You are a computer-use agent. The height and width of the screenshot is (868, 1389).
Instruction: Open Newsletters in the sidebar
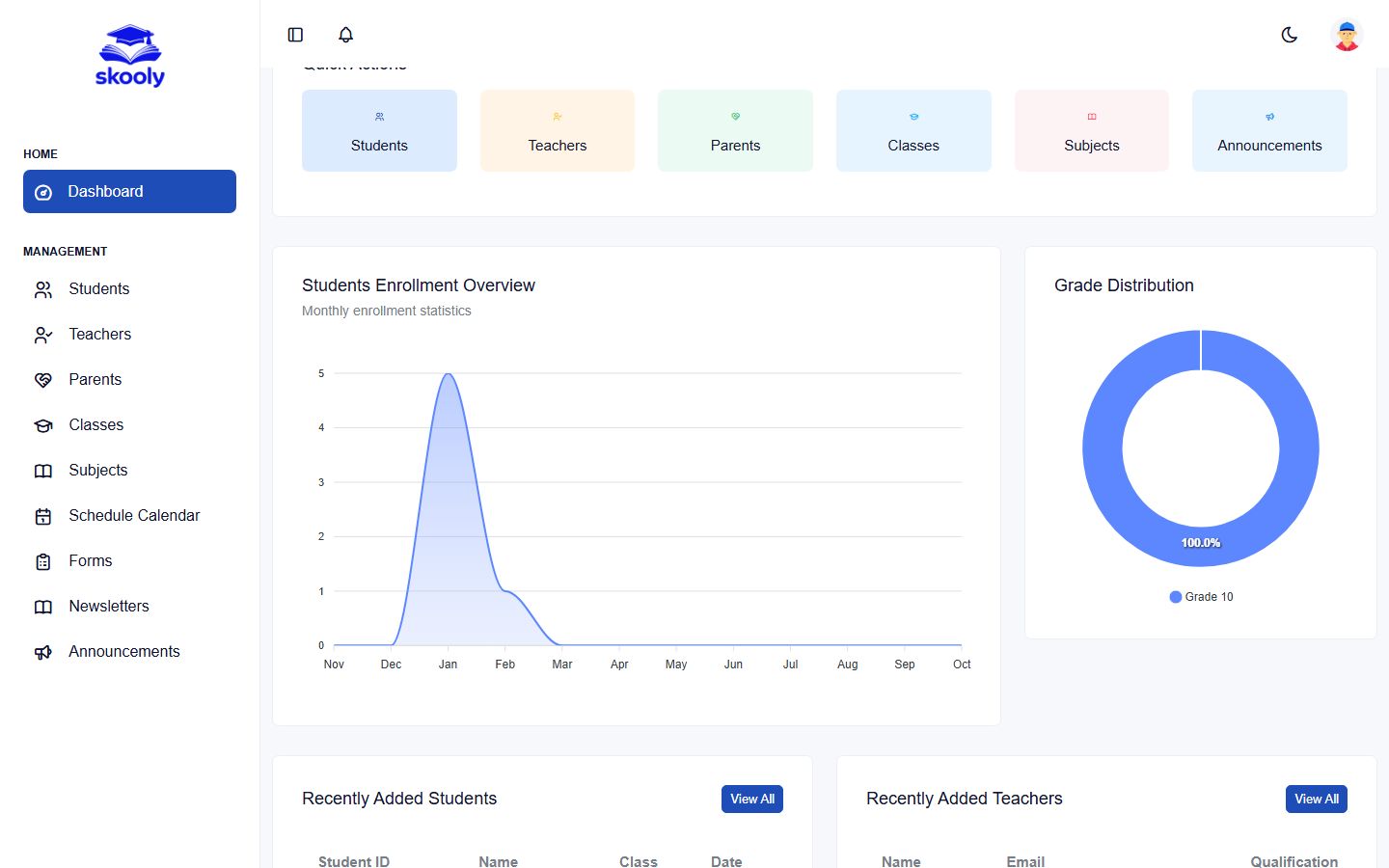[x=129, y=607]
